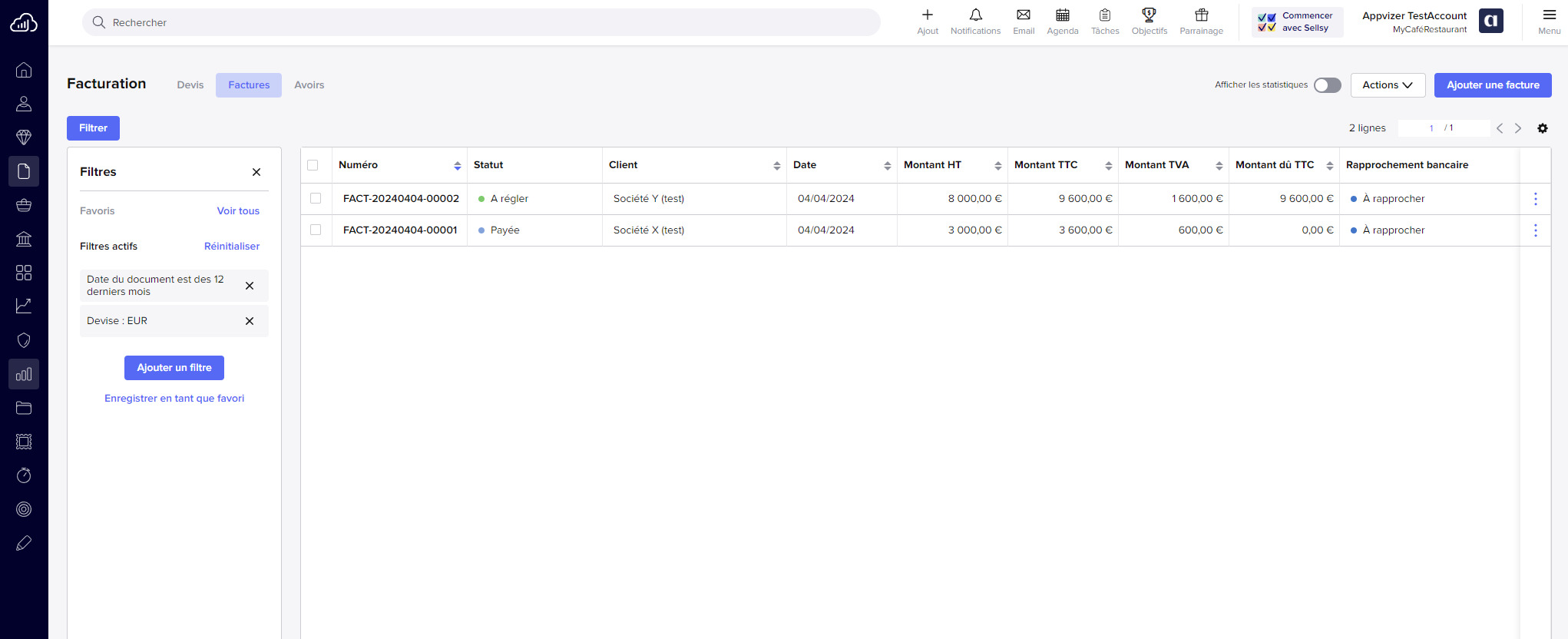Click the Filtrer button

pos(93,128)
